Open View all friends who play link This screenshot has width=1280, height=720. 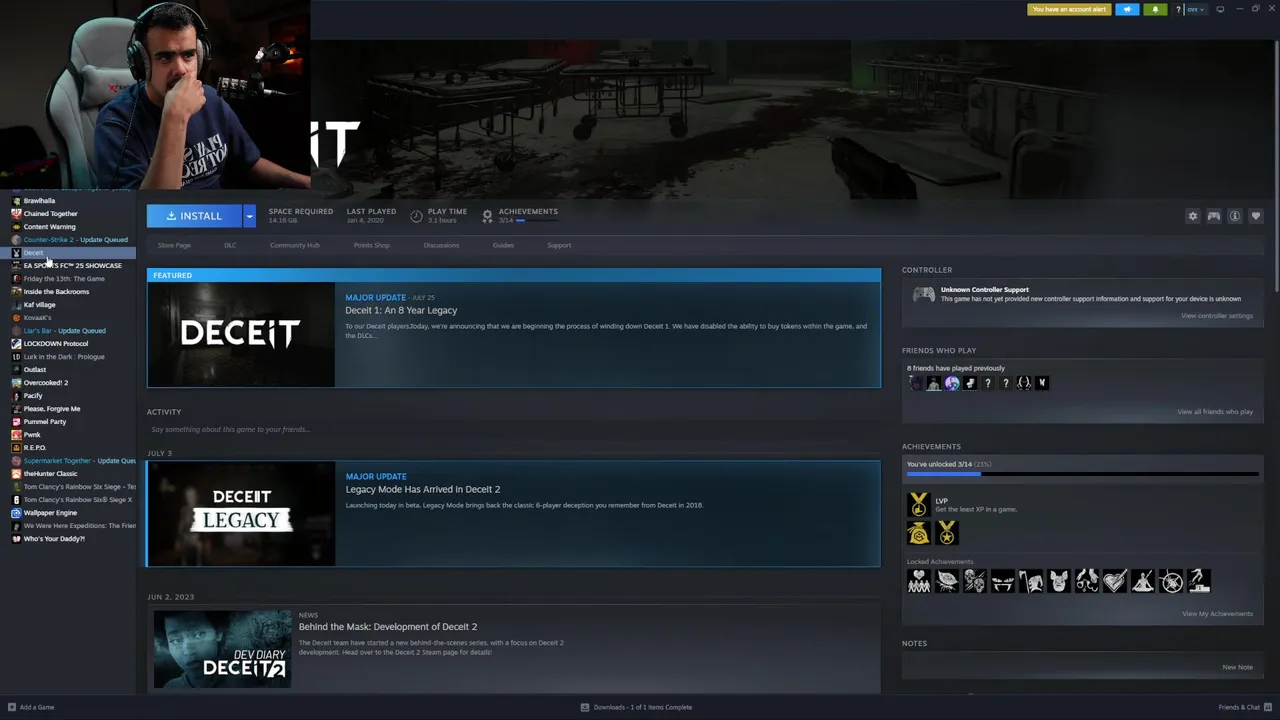(1215, 412)
